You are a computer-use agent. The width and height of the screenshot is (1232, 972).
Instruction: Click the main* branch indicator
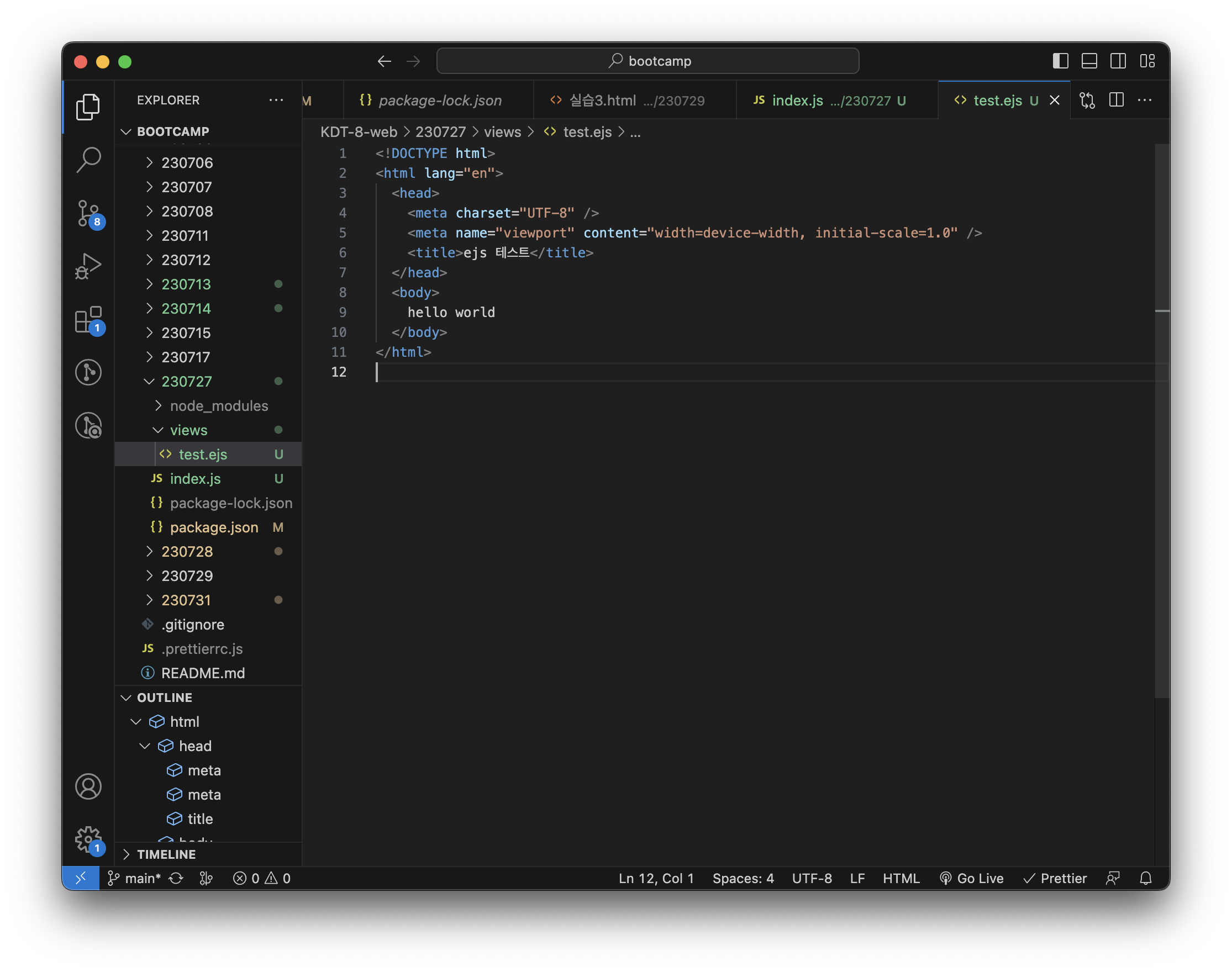click(135, 878)
